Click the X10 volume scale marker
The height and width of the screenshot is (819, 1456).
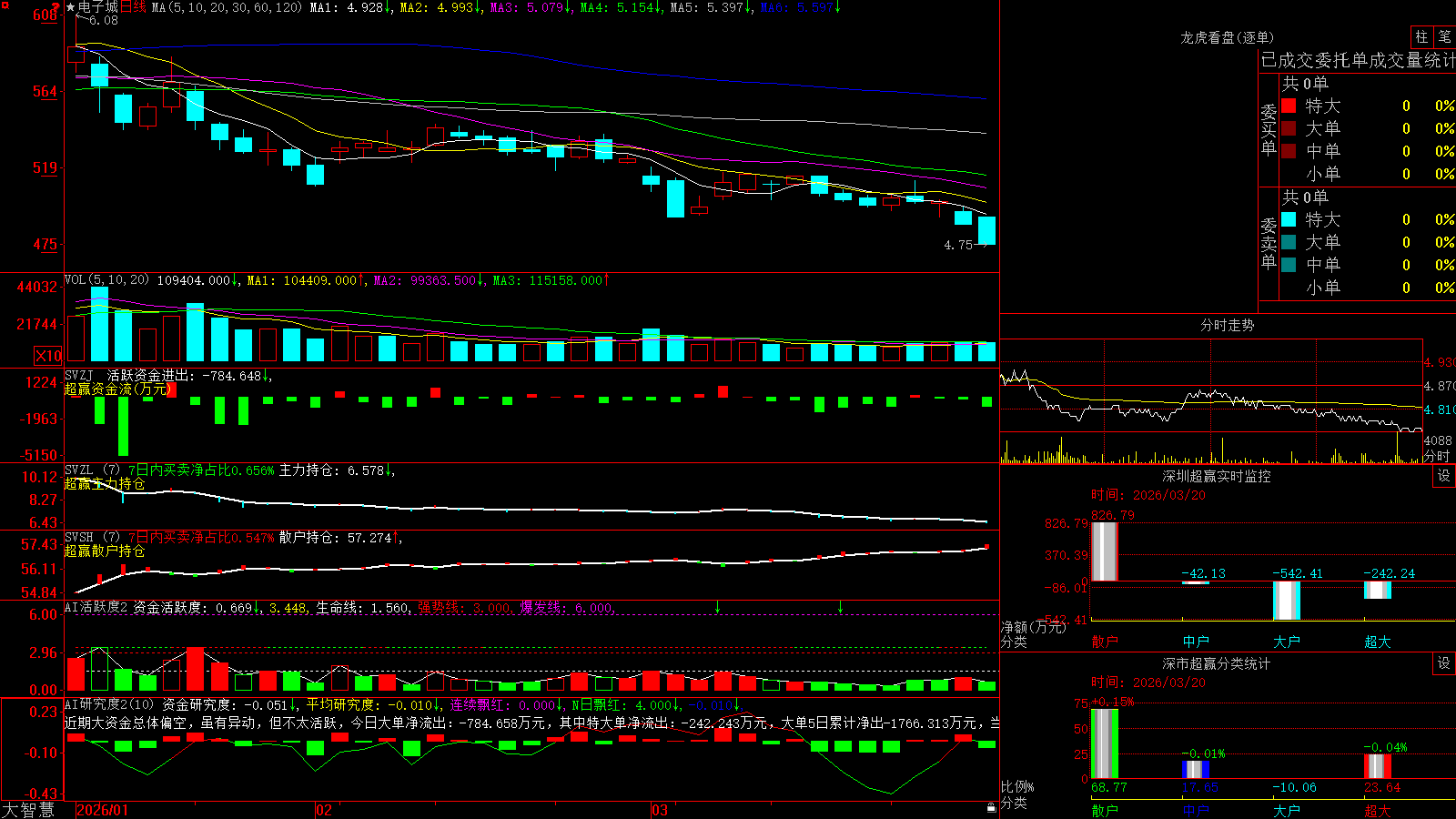point(49,356)
